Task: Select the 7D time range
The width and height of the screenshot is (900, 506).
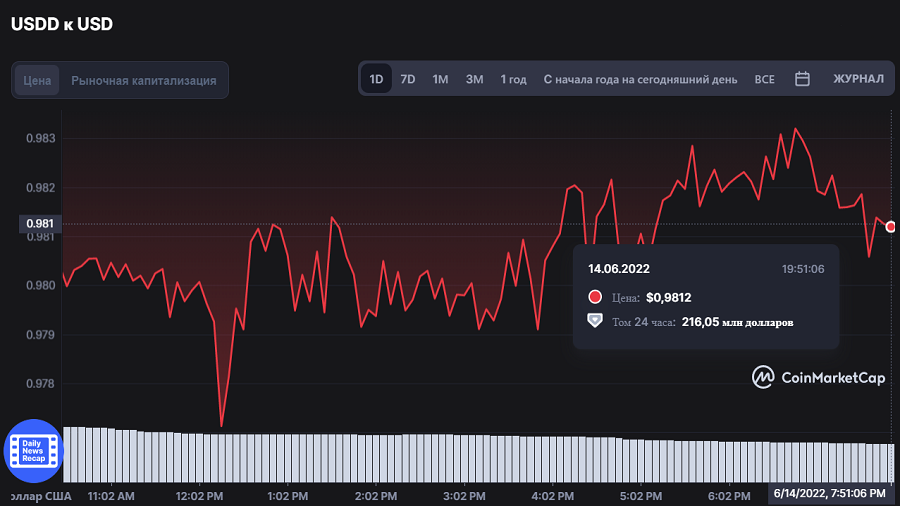Action: pyautogui.click(x=408, y=79)
